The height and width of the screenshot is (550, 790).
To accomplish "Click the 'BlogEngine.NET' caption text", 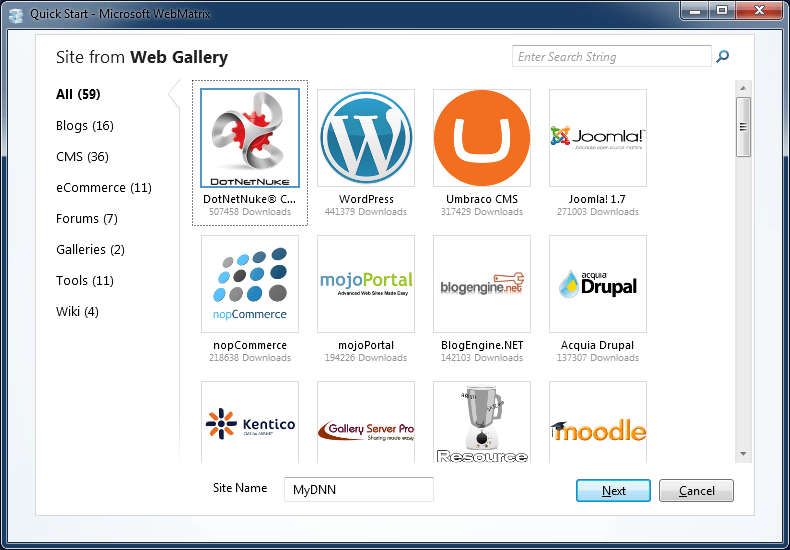I will (482, 345).
